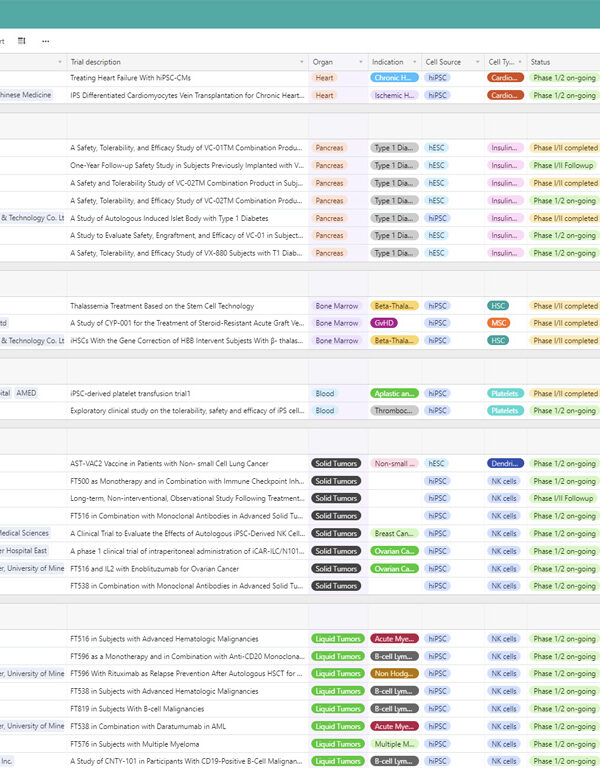Click the Heart tag in Treating Heart Failure row
The image size is (600, 768).
point(324,78)
